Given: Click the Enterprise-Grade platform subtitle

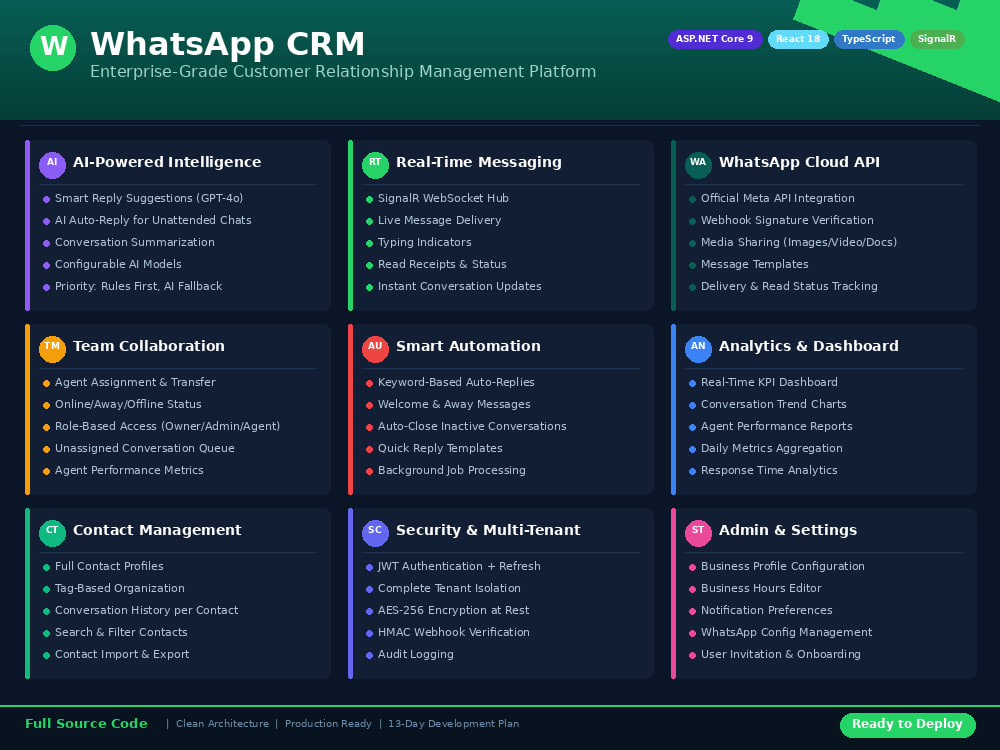Looking at the screenshot, I should (343, 71).
